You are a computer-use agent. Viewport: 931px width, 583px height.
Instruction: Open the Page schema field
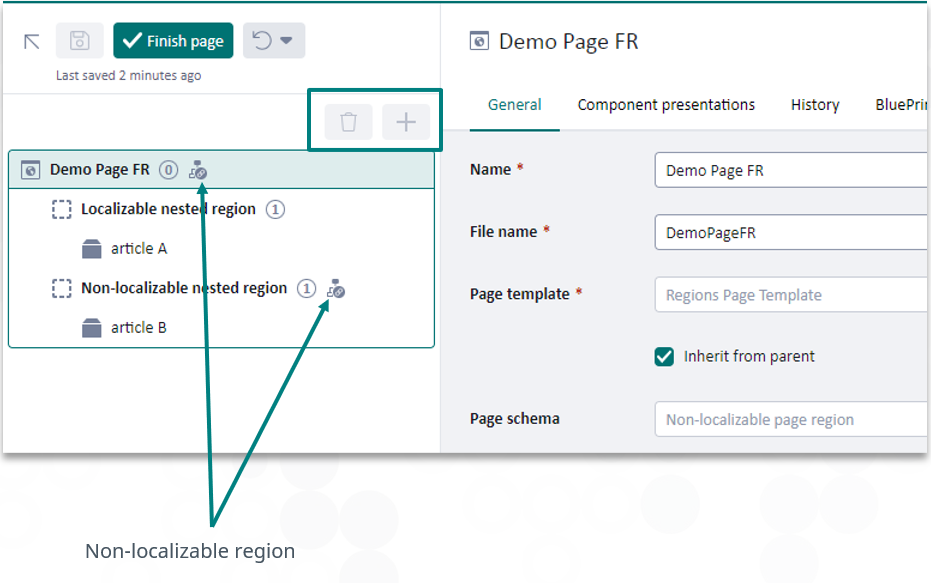tap(792, 419)
